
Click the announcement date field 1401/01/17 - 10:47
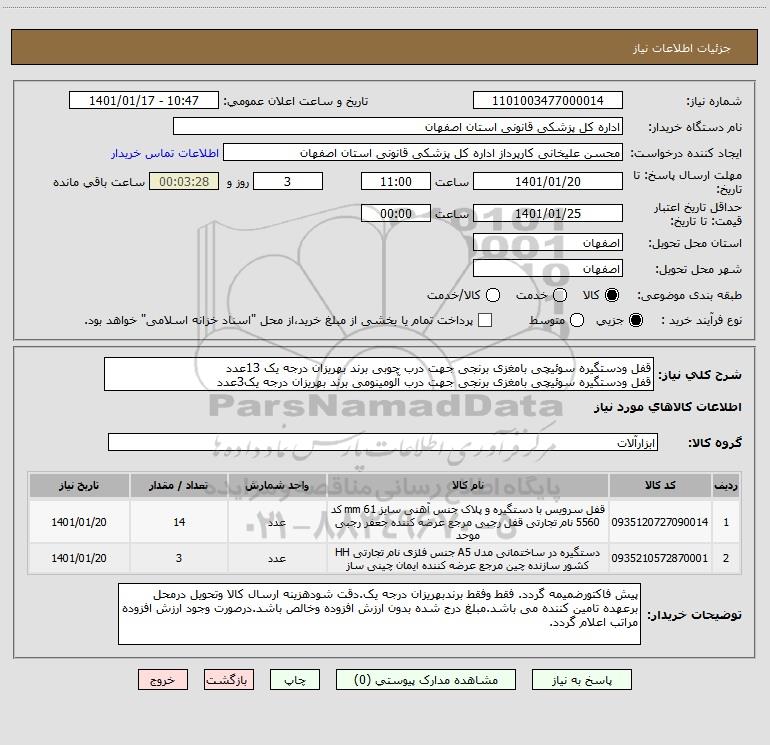(x=144, y=100)
